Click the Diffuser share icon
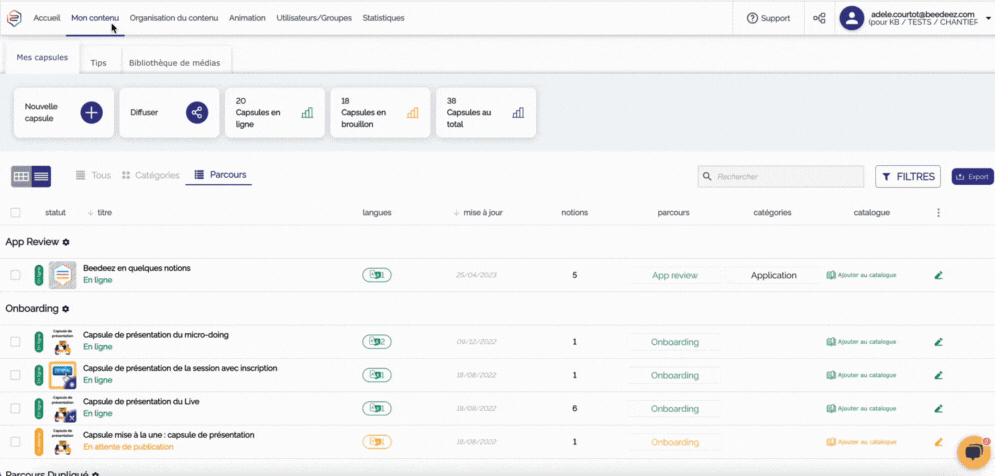The width and height of the screenshot is (995, 476). pos(196,112)
